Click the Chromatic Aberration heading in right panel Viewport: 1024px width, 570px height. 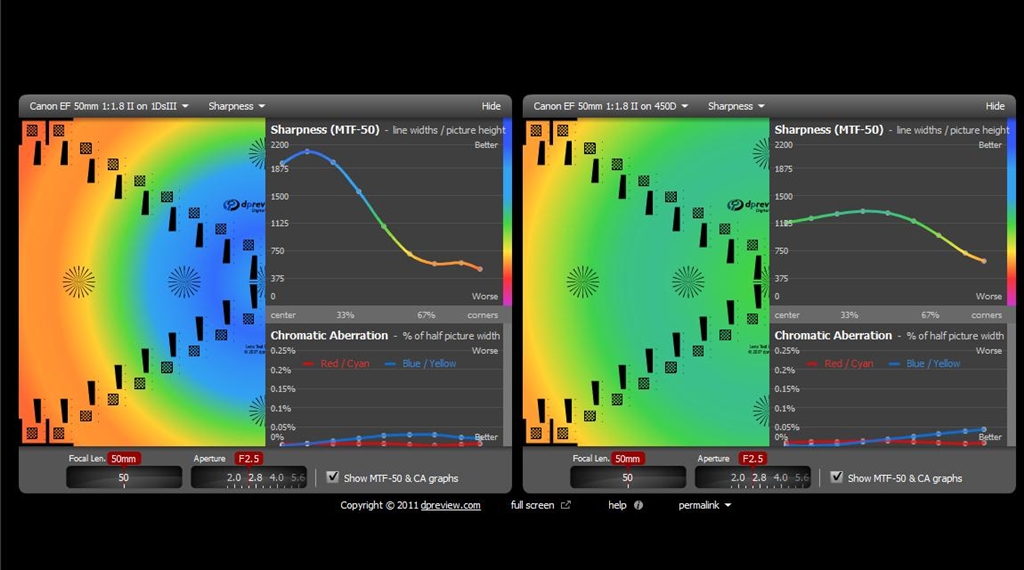pyautogui.click(x=833, y=336)
